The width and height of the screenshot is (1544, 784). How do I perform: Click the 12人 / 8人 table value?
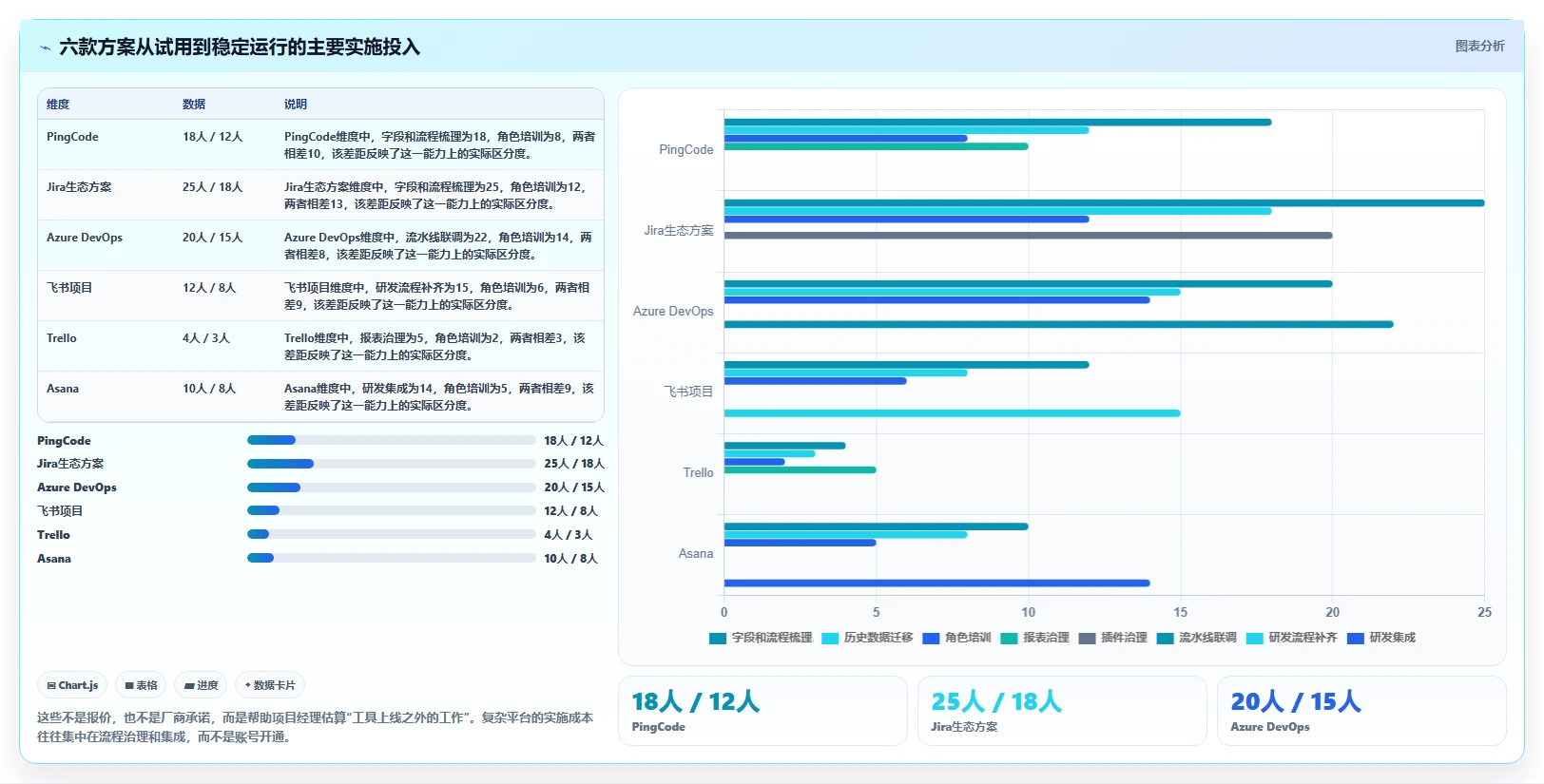click(209, 288)
